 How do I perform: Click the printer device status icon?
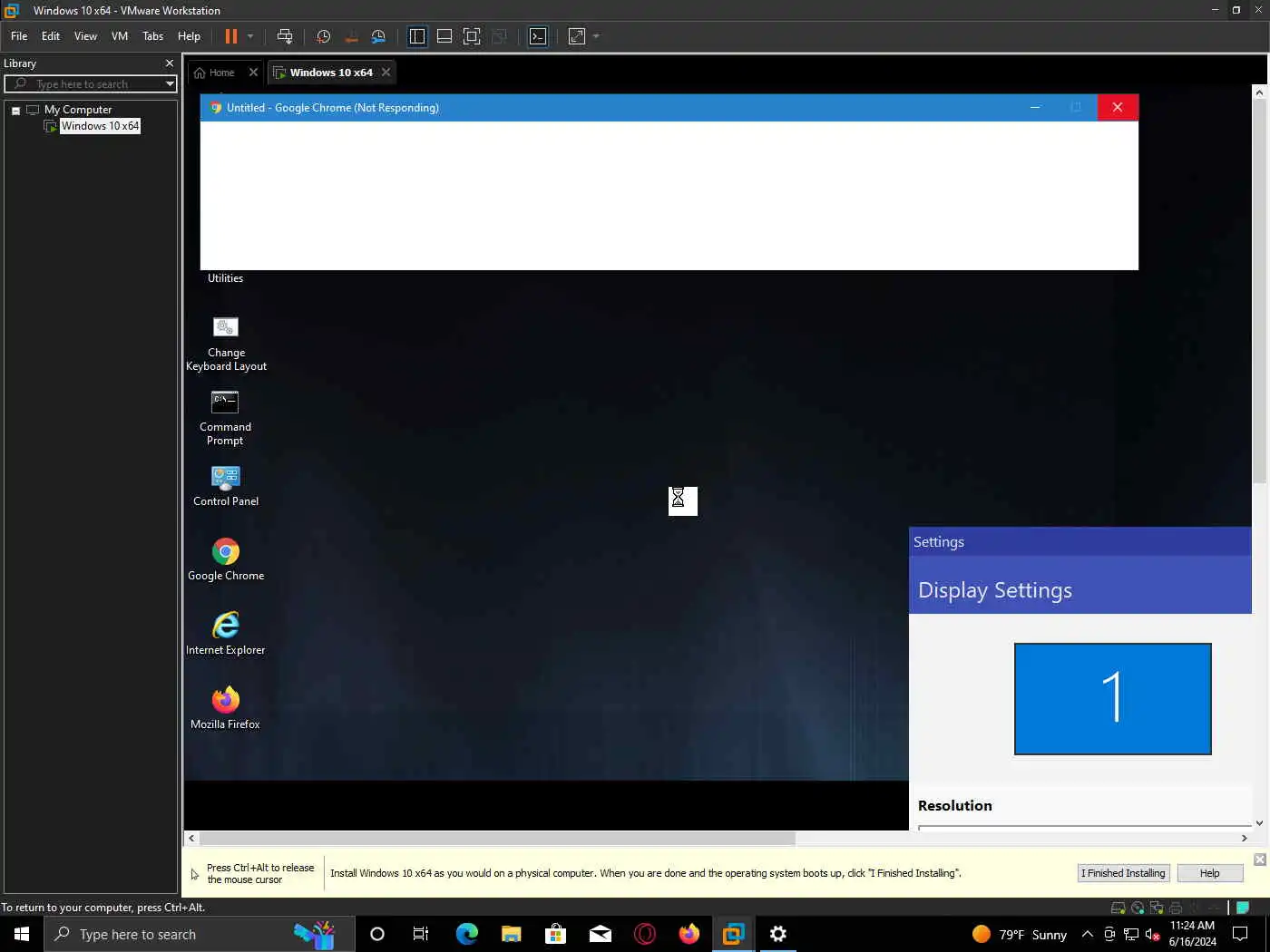coord(1176,908)
